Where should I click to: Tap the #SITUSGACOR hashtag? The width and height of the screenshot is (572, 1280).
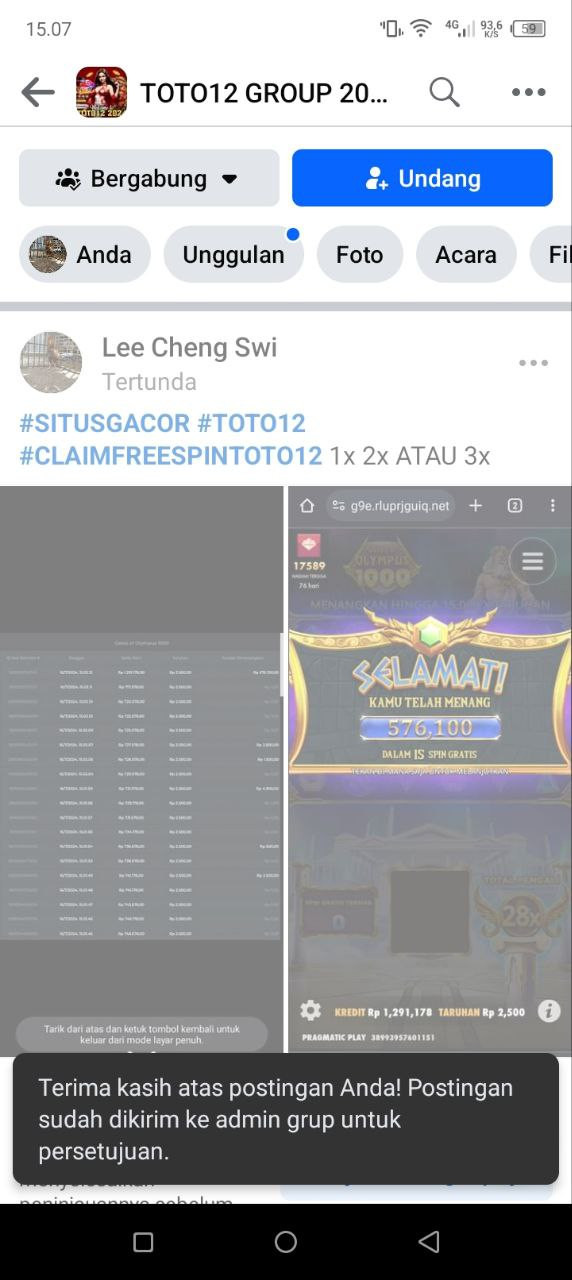pyautogui.click(x=104, y=423)
